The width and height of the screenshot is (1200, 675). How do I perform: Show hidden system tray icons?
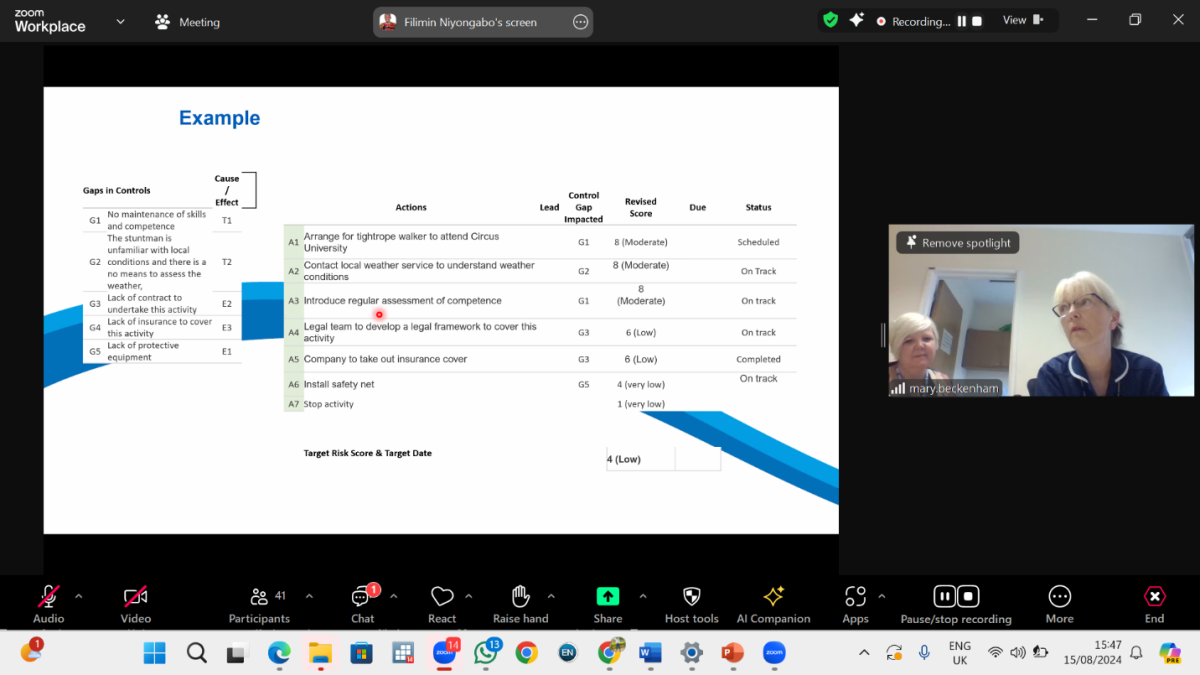tap(864, 653)
